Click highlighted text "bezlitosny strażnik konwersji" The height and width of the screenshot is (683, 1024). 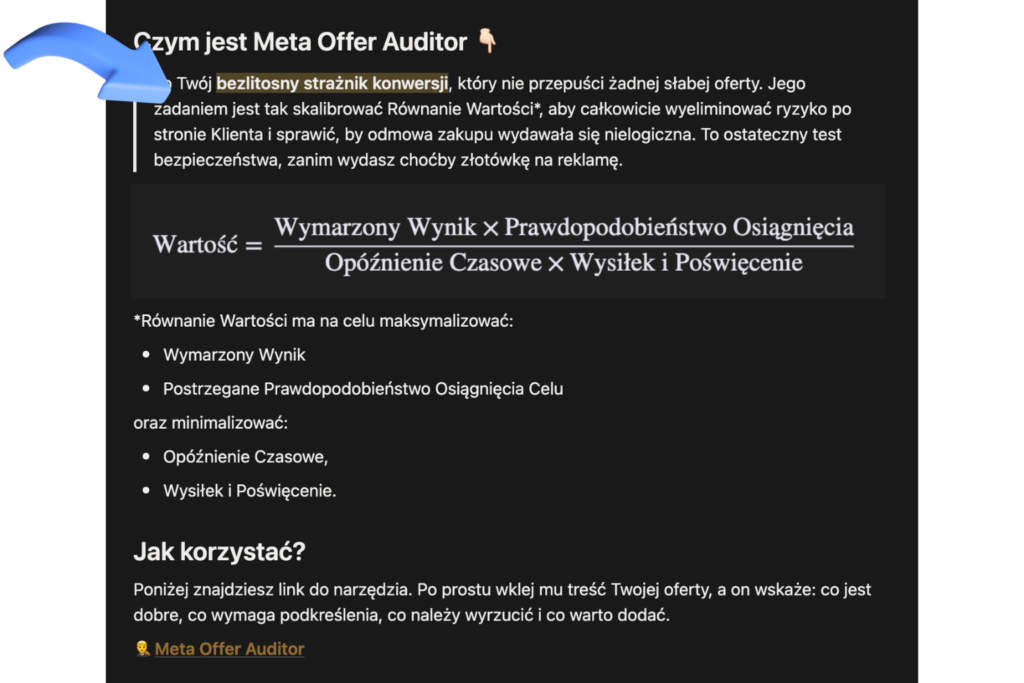coord(333,83)
